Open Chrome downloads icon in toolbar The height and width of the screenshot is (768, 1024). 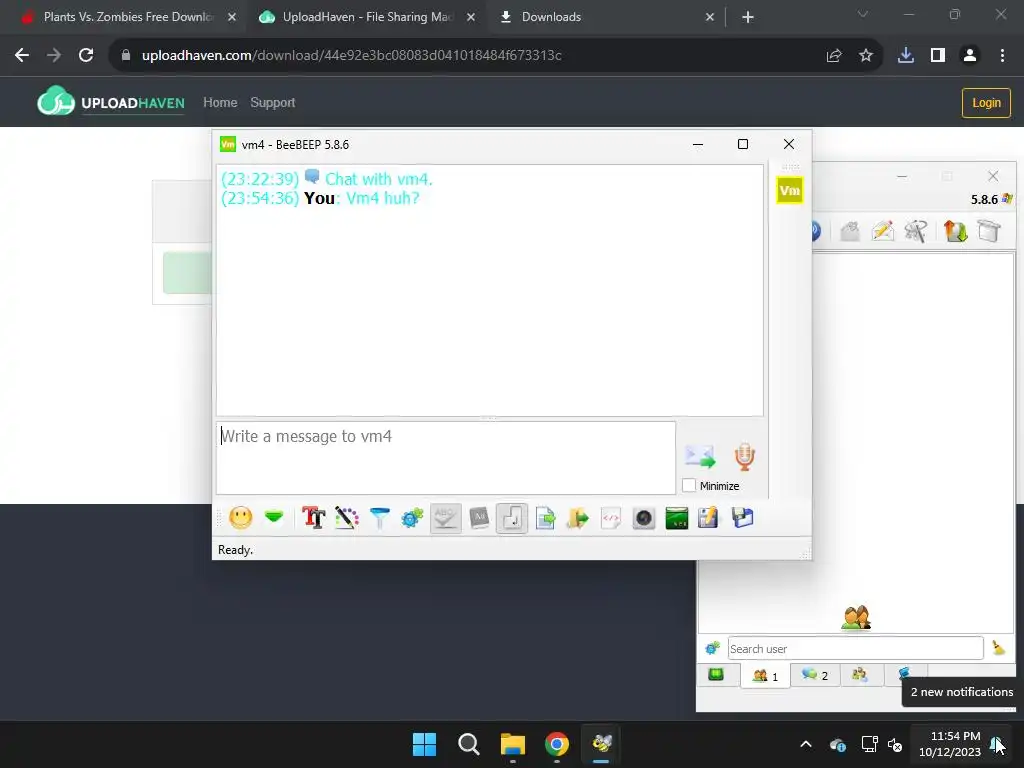pos(906,56)
